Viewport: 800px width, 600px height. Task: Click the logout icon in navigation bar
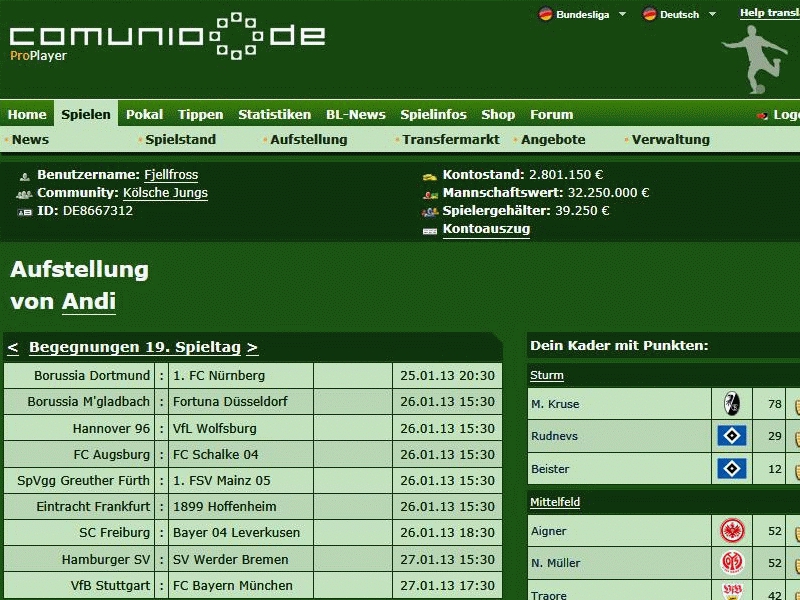point(762,116)
